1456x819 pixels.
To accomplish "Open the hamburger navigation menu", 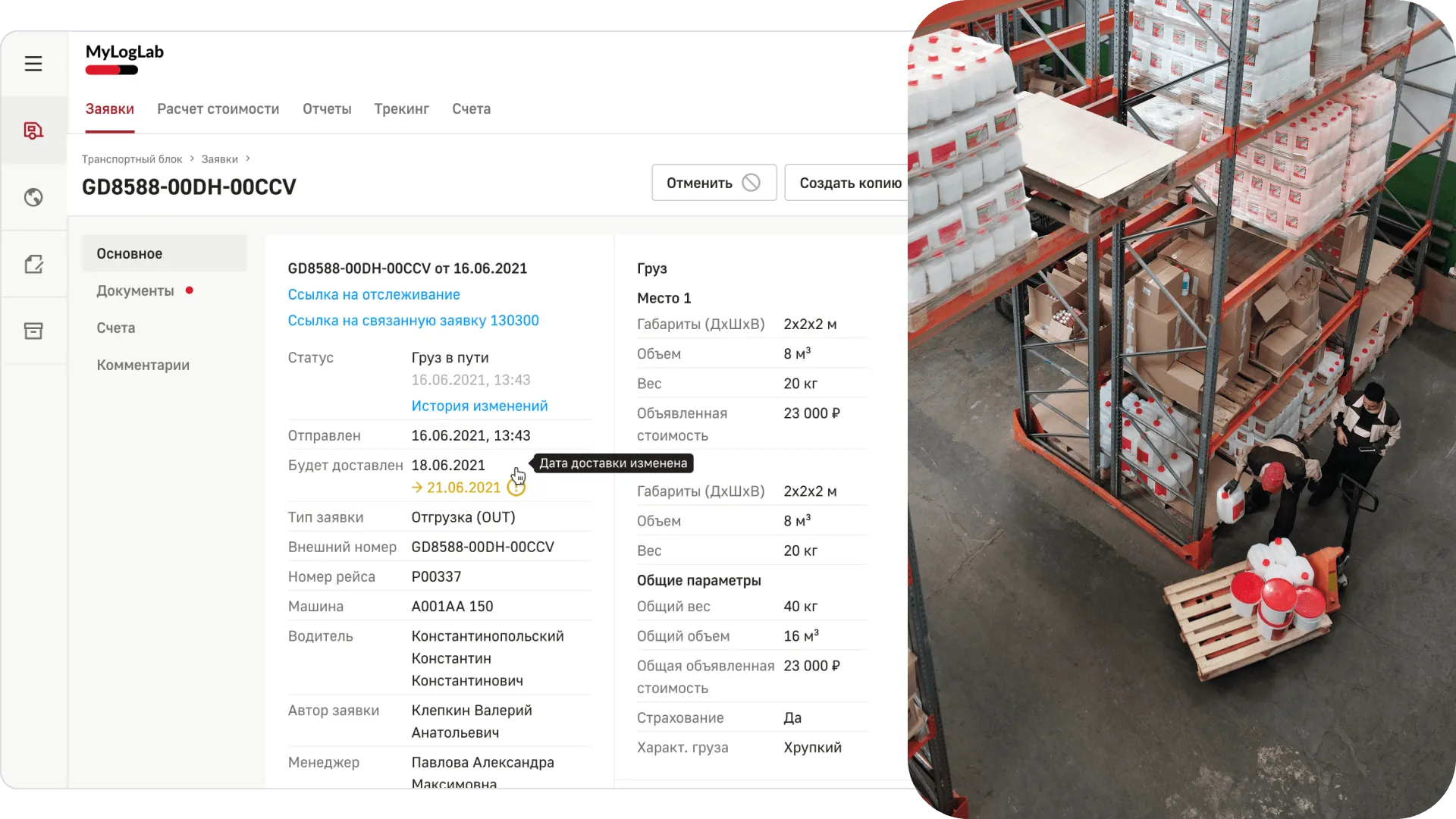I will pos(33,64).
